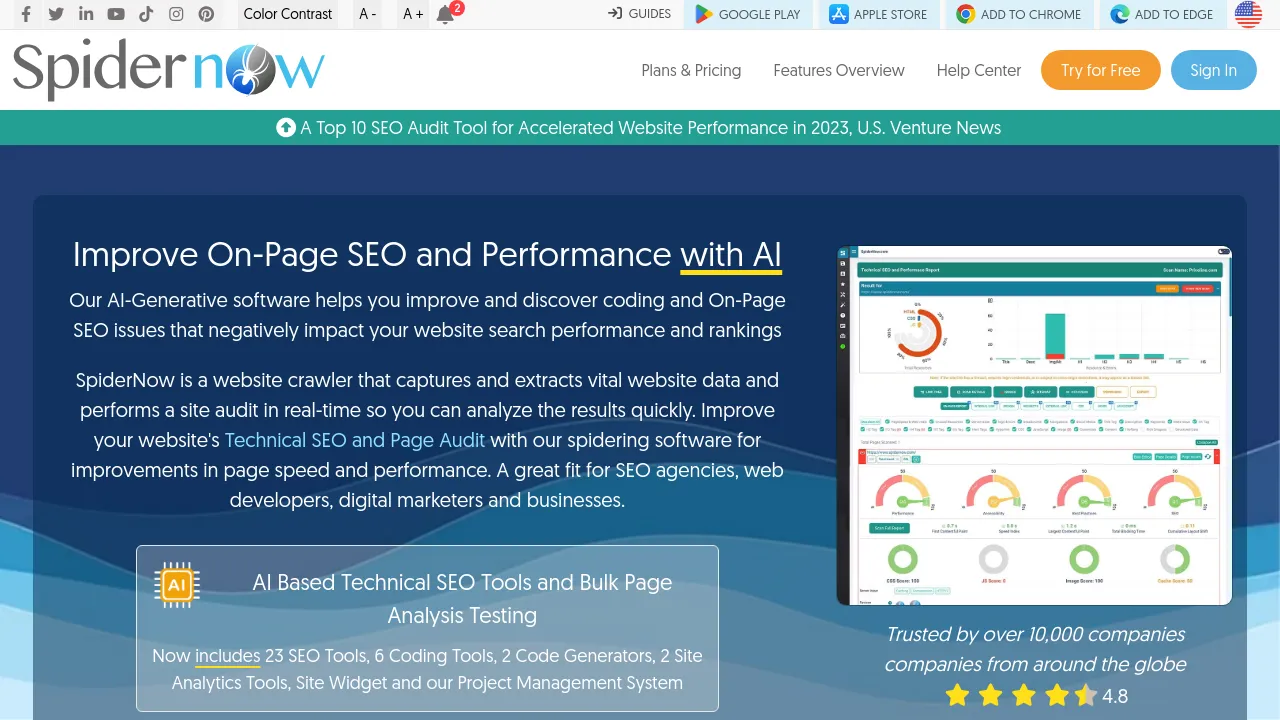Click Add to Edge button
This screenshot has height=720, width=1280.
pos(1162,14)
